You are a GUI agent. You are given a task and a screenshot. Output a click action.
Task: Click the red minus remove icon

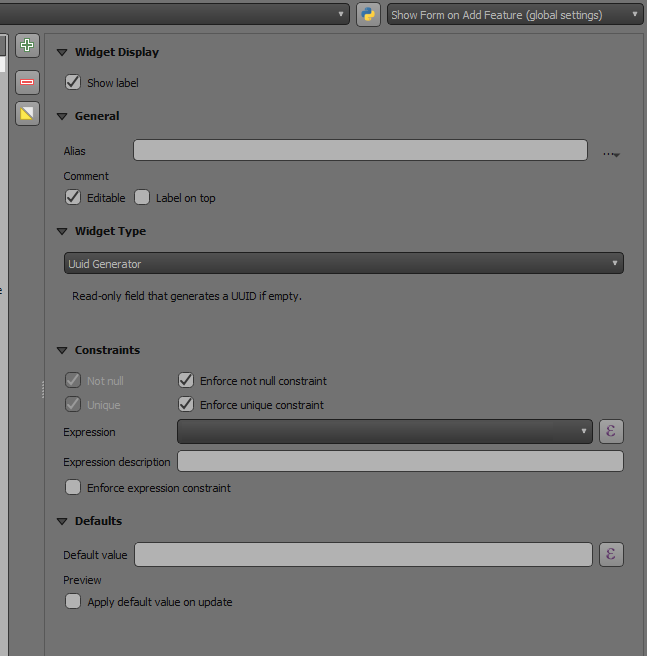coord(27,82)
